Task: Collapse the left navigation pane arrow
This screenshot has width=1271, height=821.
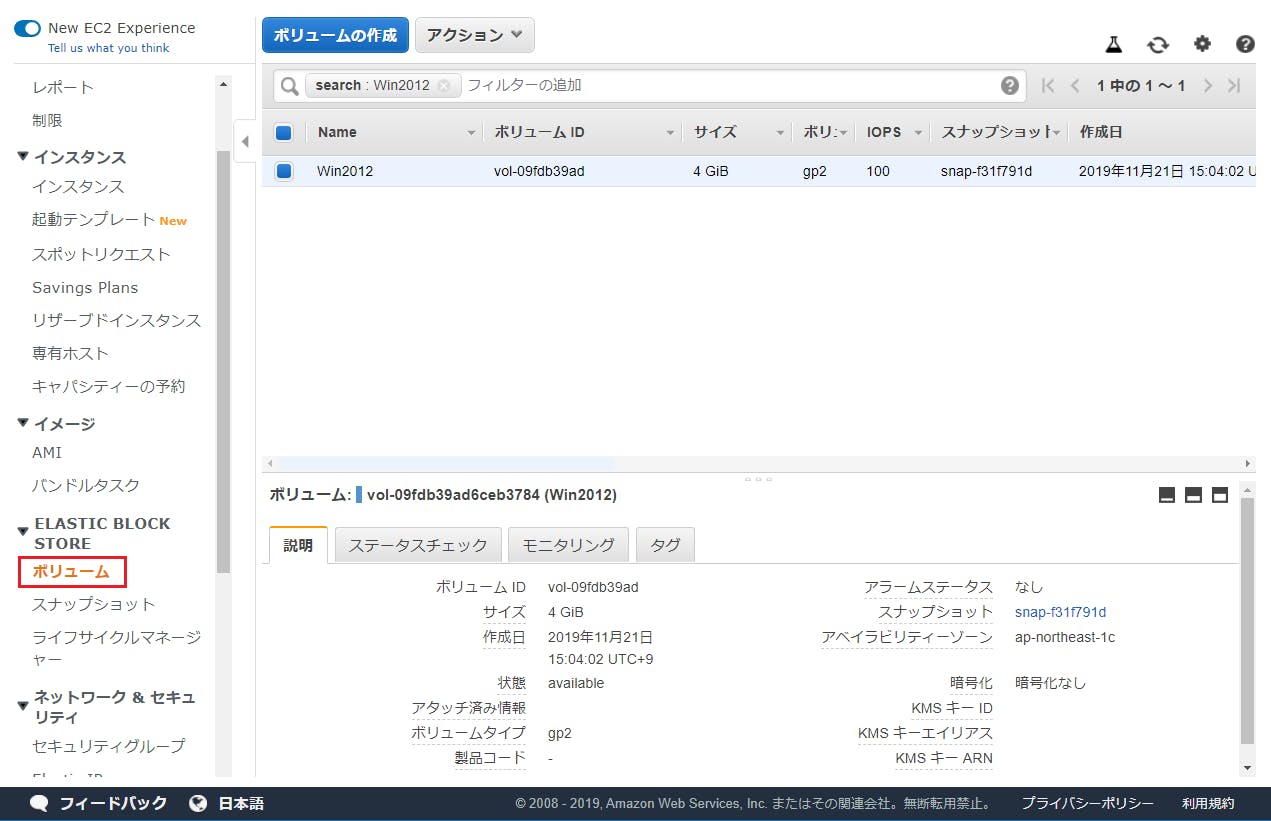Action: 245,141
